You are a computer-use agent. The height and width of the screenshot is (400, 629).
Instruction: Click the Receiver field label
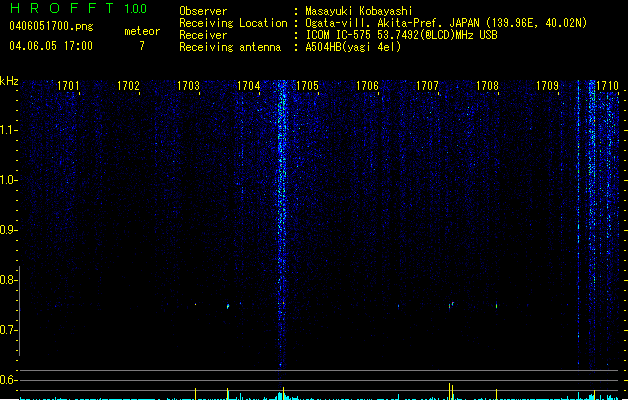tap(203, 35)
